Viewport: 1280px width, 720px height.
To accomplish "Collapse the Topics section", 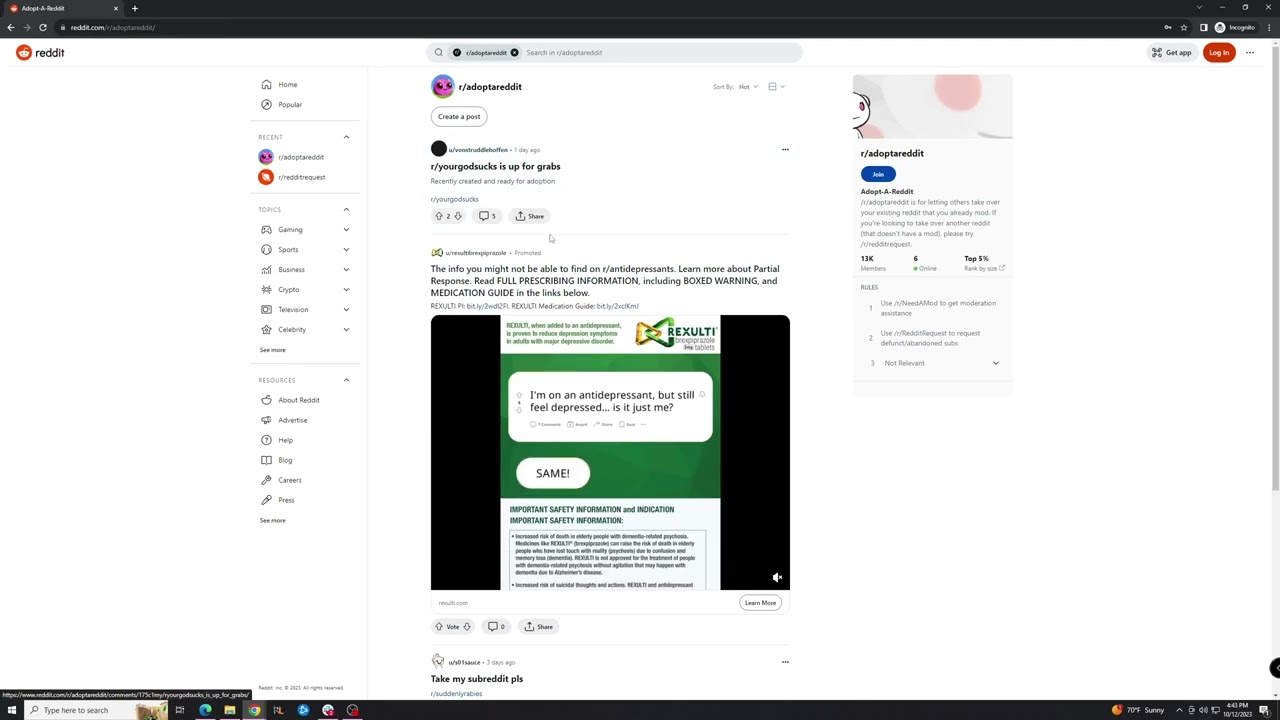I will [x=346, y=210].
